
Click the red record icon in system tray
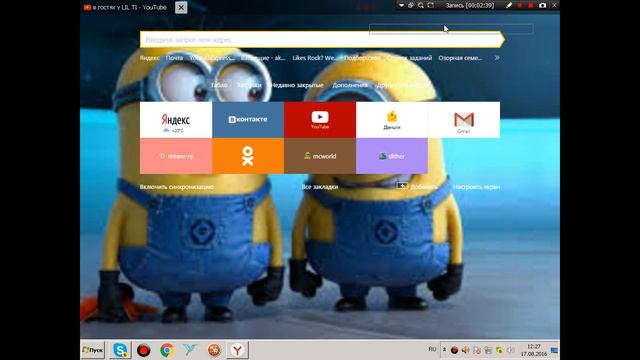(454, 350)
